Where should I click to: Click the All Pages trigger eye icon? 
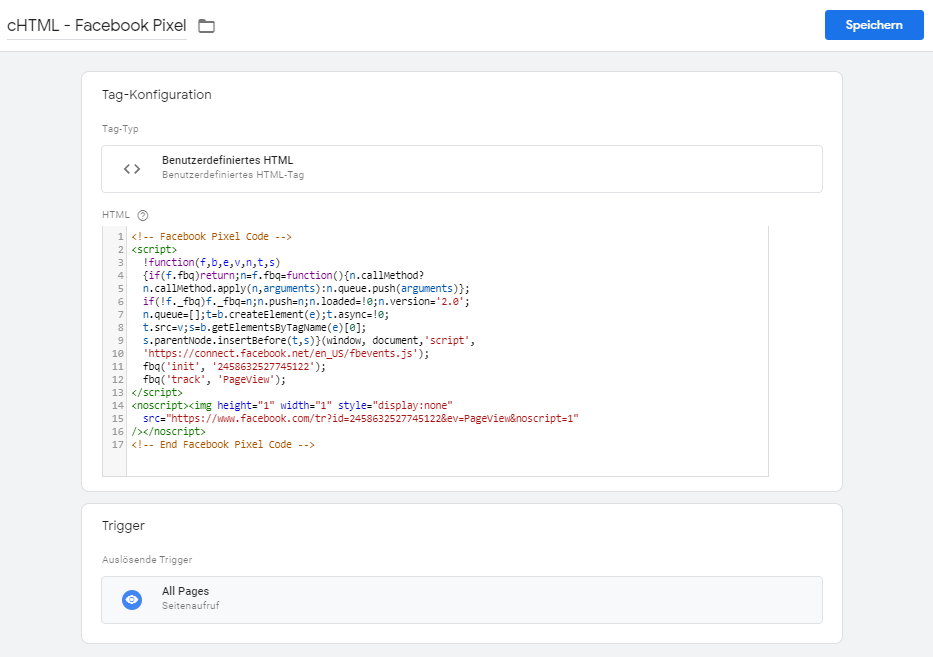[x=132, y=600]
